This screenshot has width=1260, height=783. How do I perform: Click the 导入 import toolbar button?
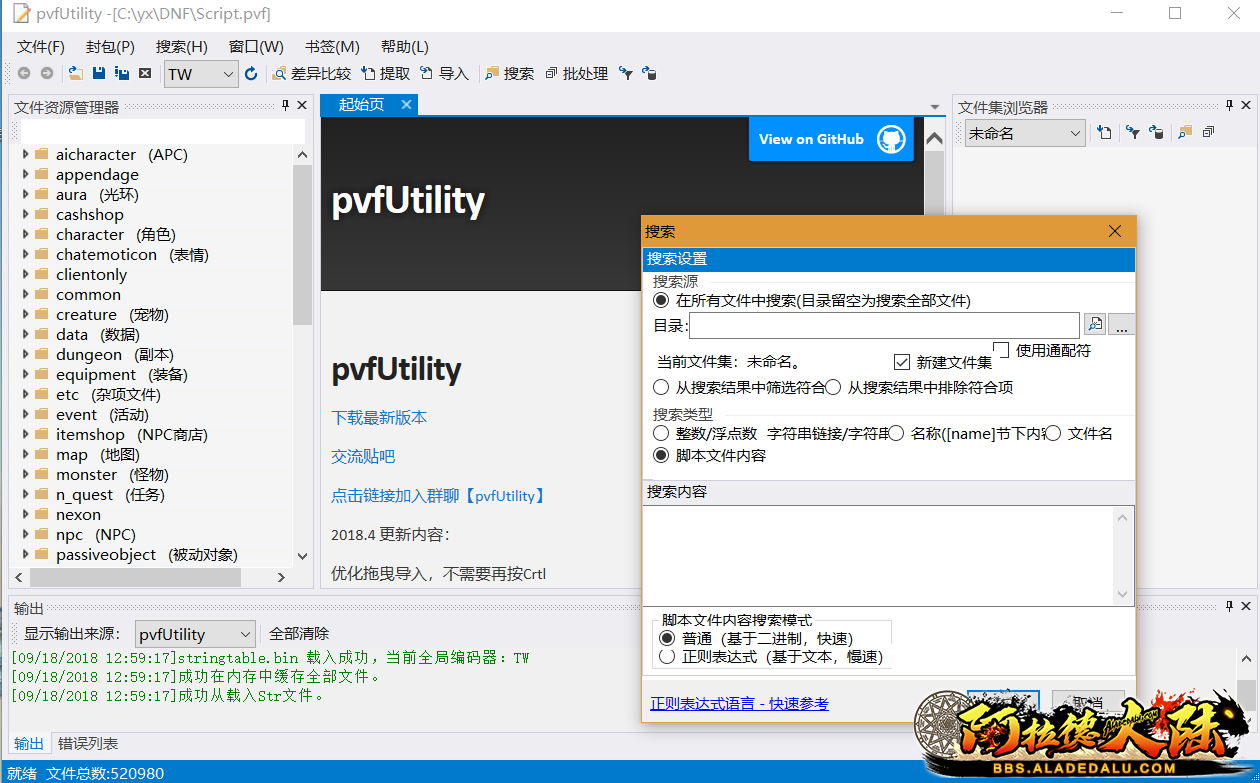[x=445, y=74]
